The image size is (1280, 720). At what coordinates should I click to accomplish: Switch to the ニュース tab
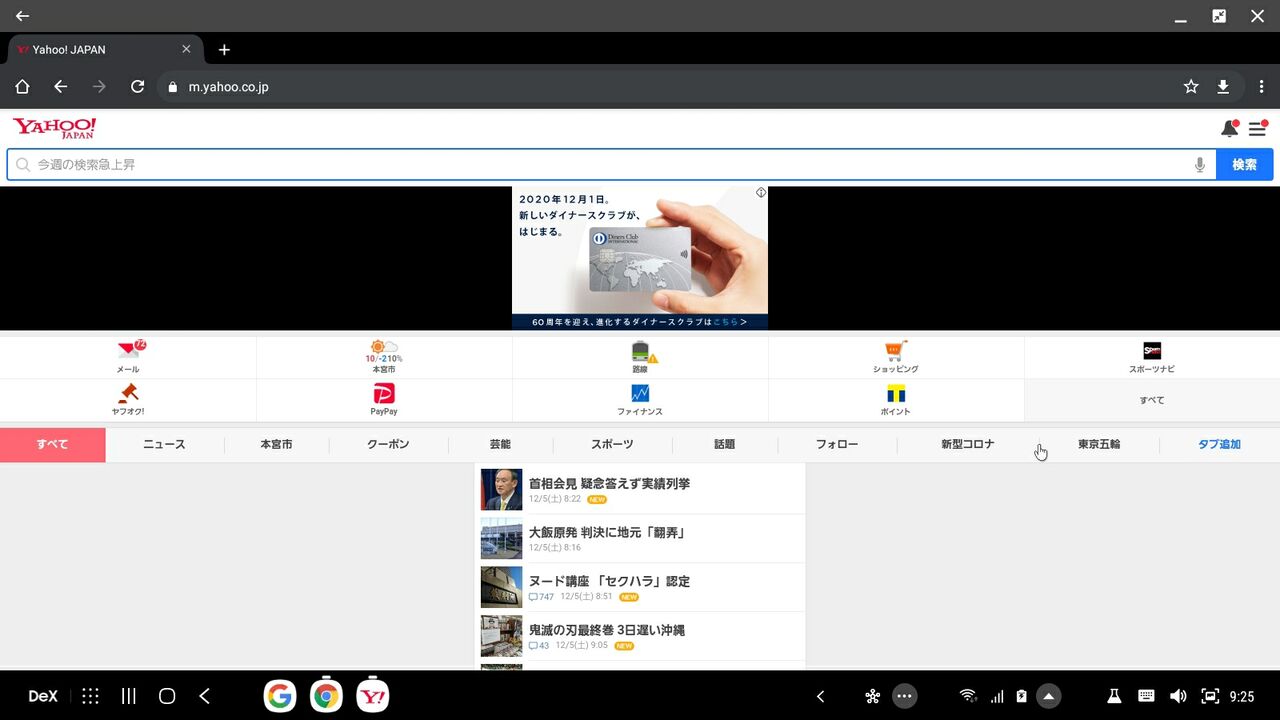[x=164, y=445]
